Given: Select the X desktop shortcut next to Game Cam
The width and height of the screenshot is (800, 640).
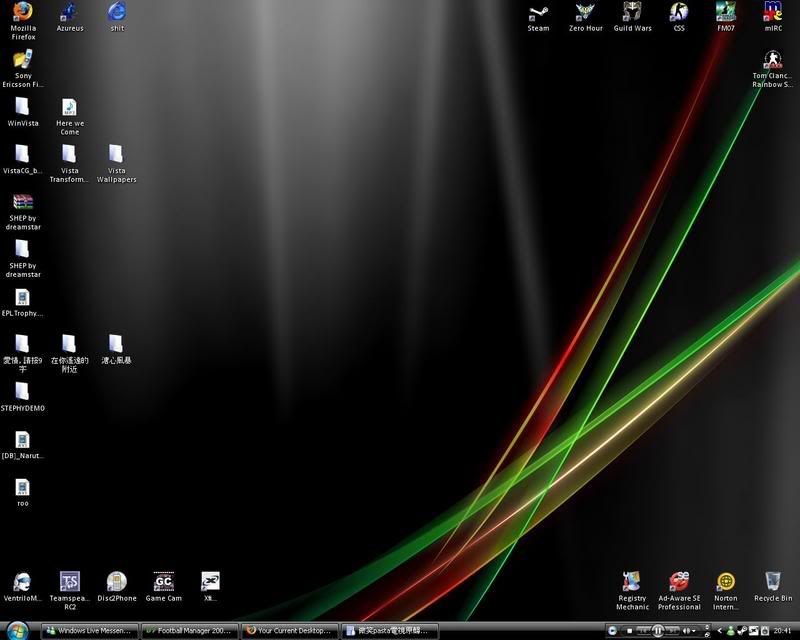Looking at the screenshot, I should point(210,587).
